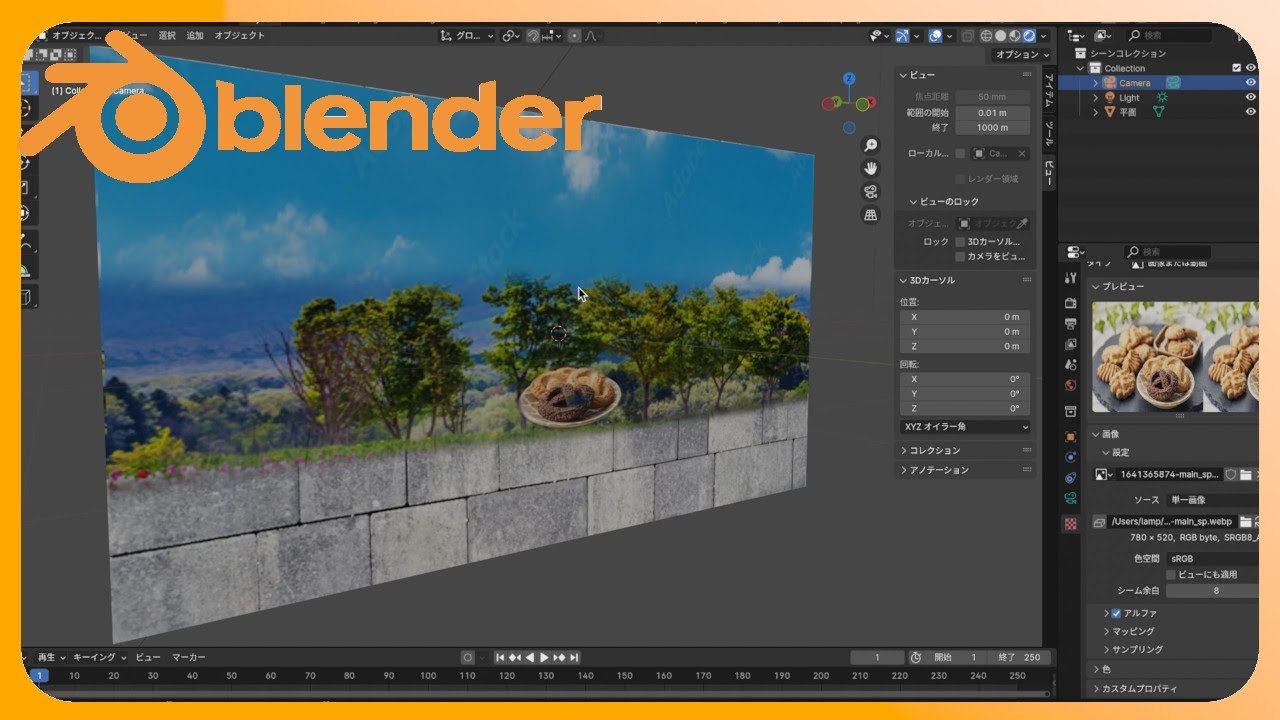Click the eyedropper in lock object field
Image resolution: width=1280 pixels, height=720 pixels.
(1022, 224)
